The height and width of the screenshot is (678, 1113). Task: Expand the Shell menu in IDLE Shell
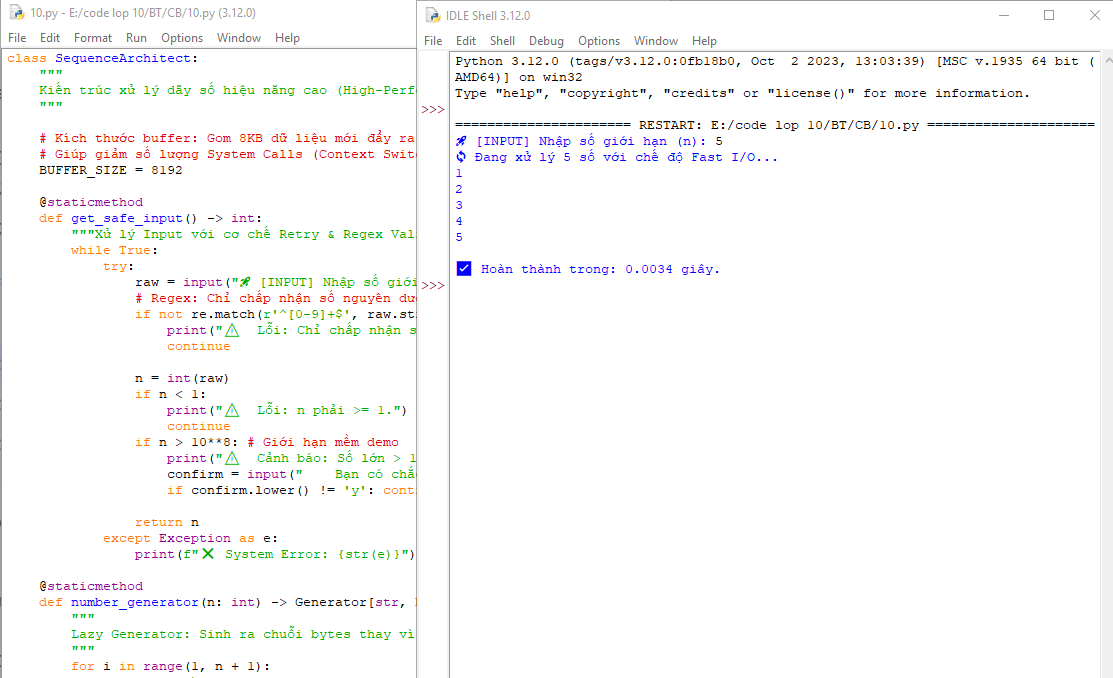click(x=502, y=41)
